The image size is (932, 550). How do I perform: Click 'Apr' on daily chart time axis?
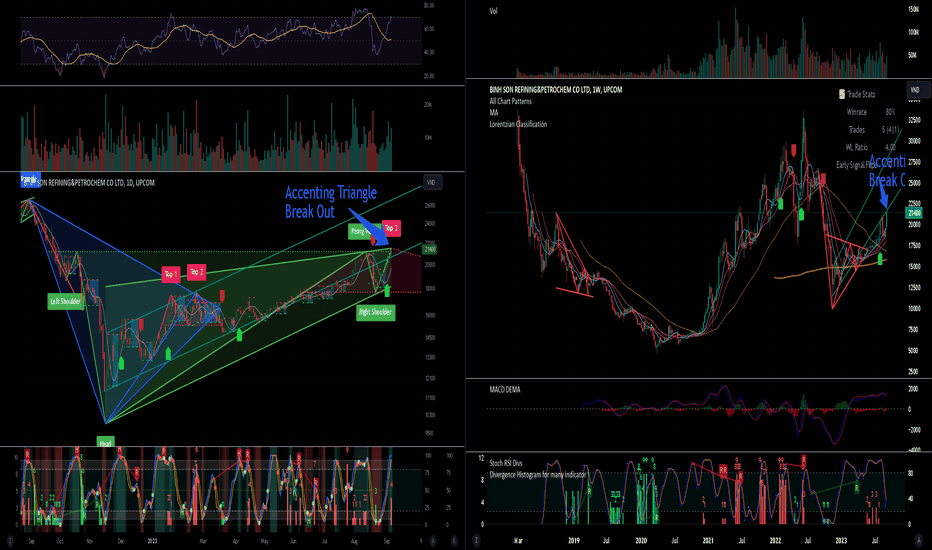(x=236, y=541)
